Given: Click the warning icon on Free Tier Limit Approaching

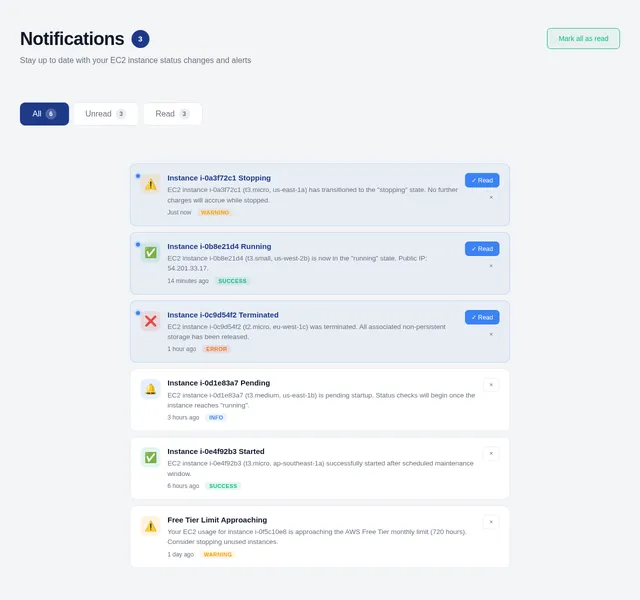Looking at the screenshot, I should tap(151, 526).
